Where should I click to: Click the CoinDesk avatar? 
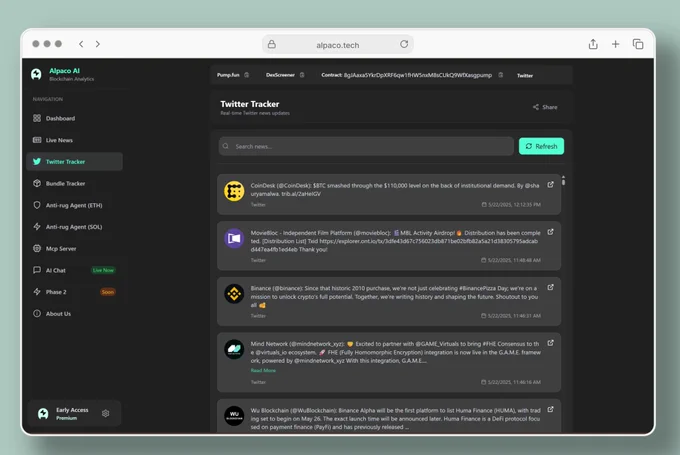[234, 191]
